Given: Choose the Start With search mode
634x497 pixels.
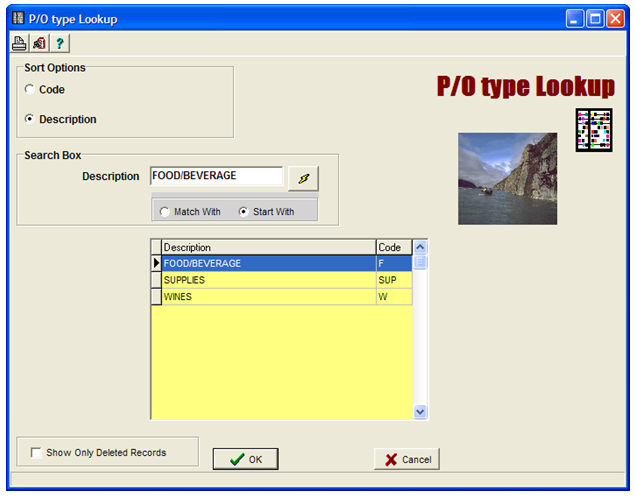Looking at the screenshot, I should 243,212.
